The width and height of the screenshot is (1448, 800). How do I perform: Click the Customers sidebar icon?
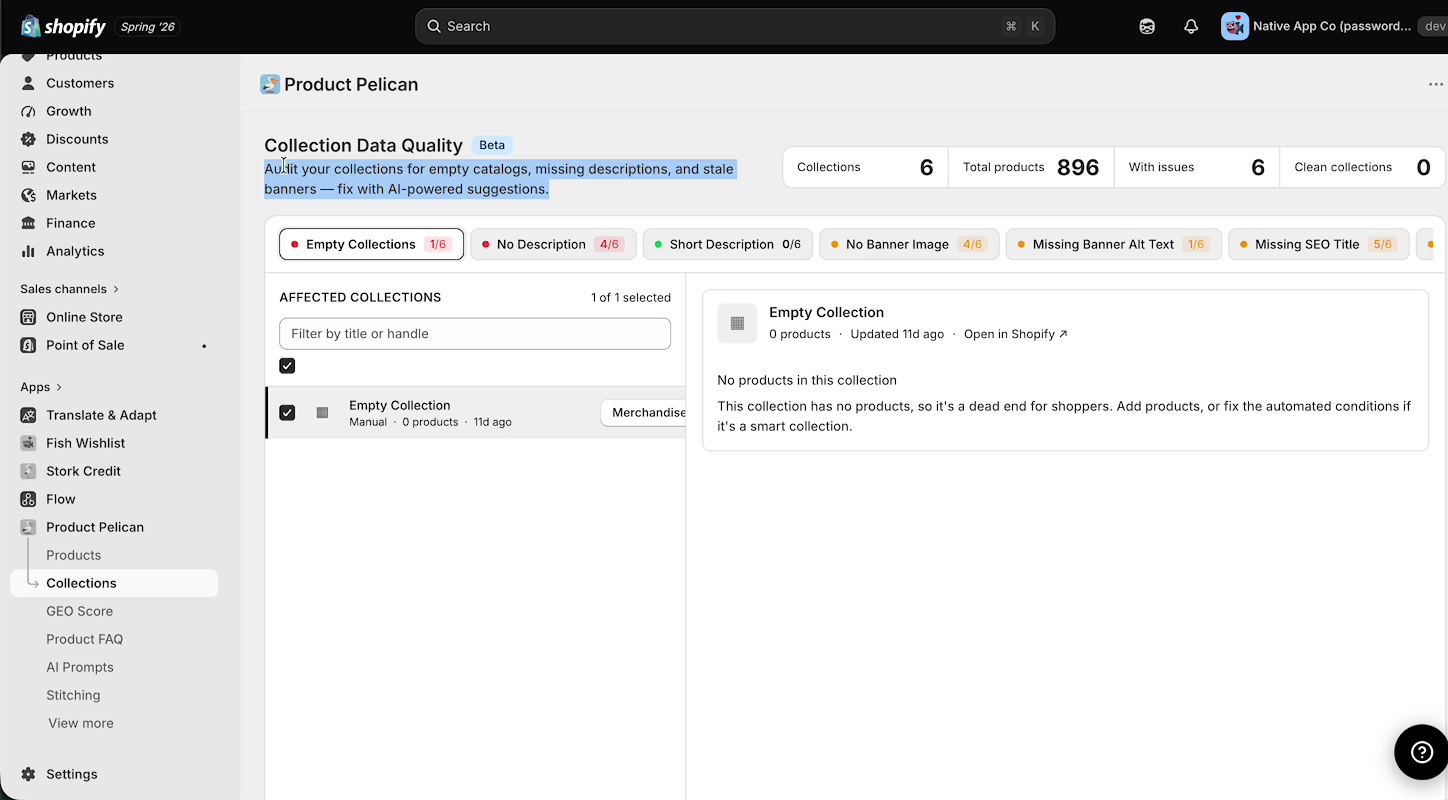pyautogui.click(x=28, y=83)
